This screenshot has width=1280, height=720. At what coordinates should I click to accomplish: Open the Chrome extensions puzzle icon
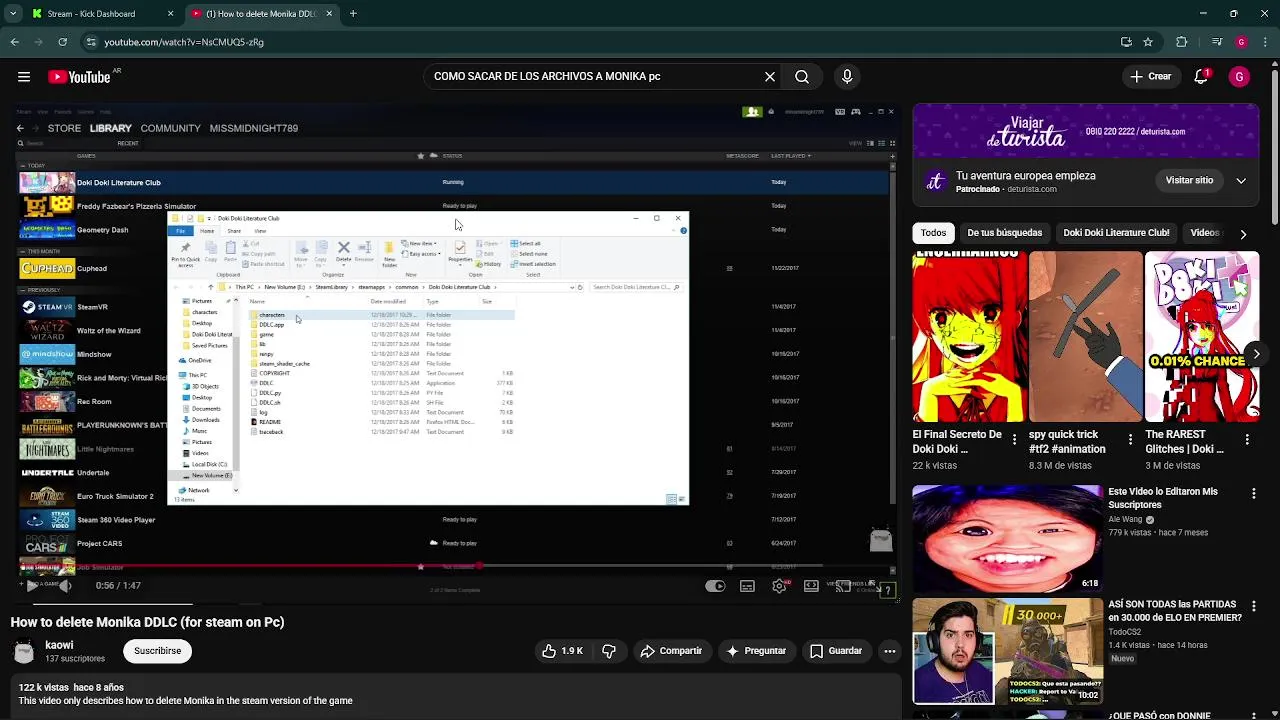pos(1182,42)
